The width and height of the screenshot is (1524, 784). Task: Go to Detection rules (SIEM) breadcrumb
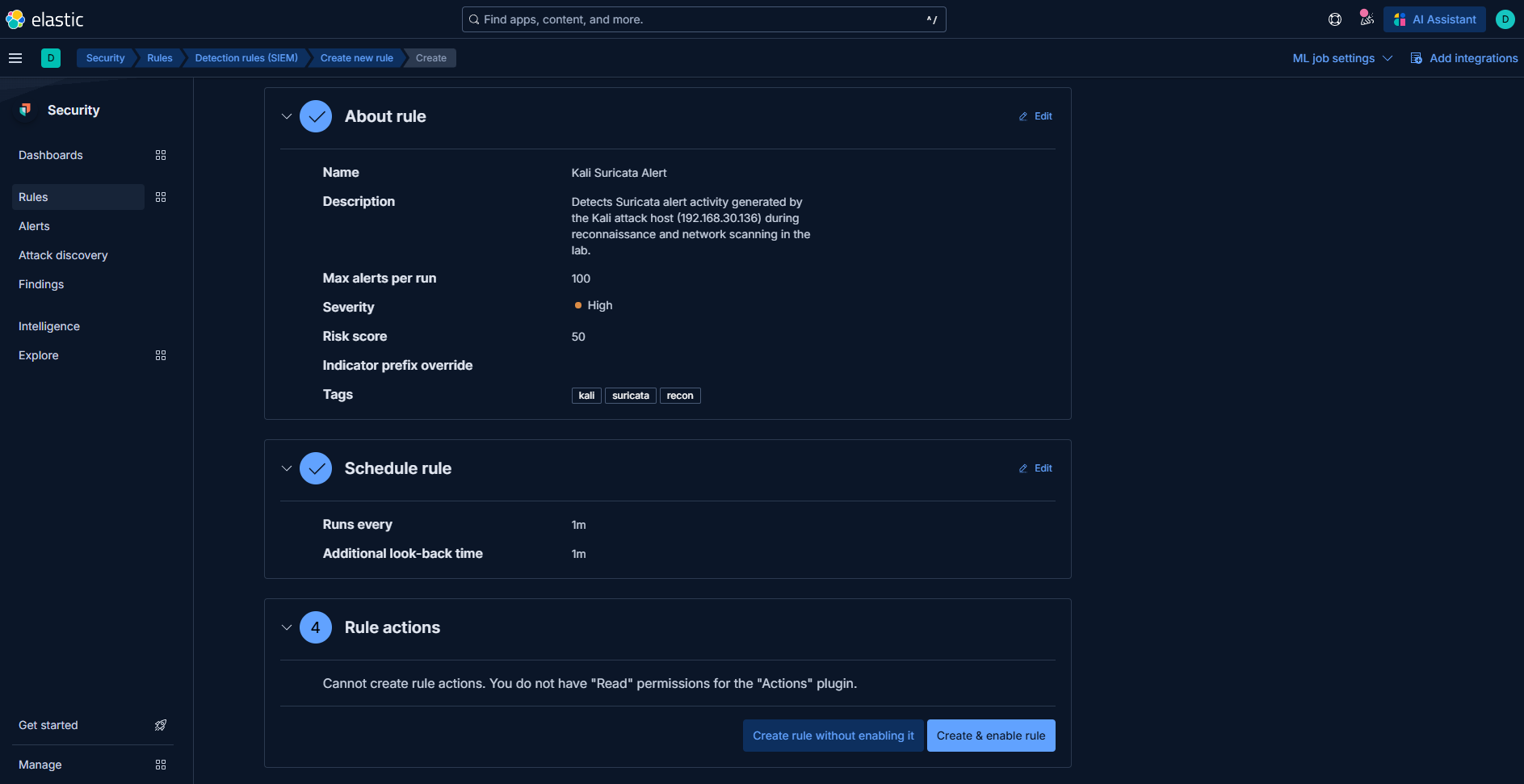click(246, 58)
